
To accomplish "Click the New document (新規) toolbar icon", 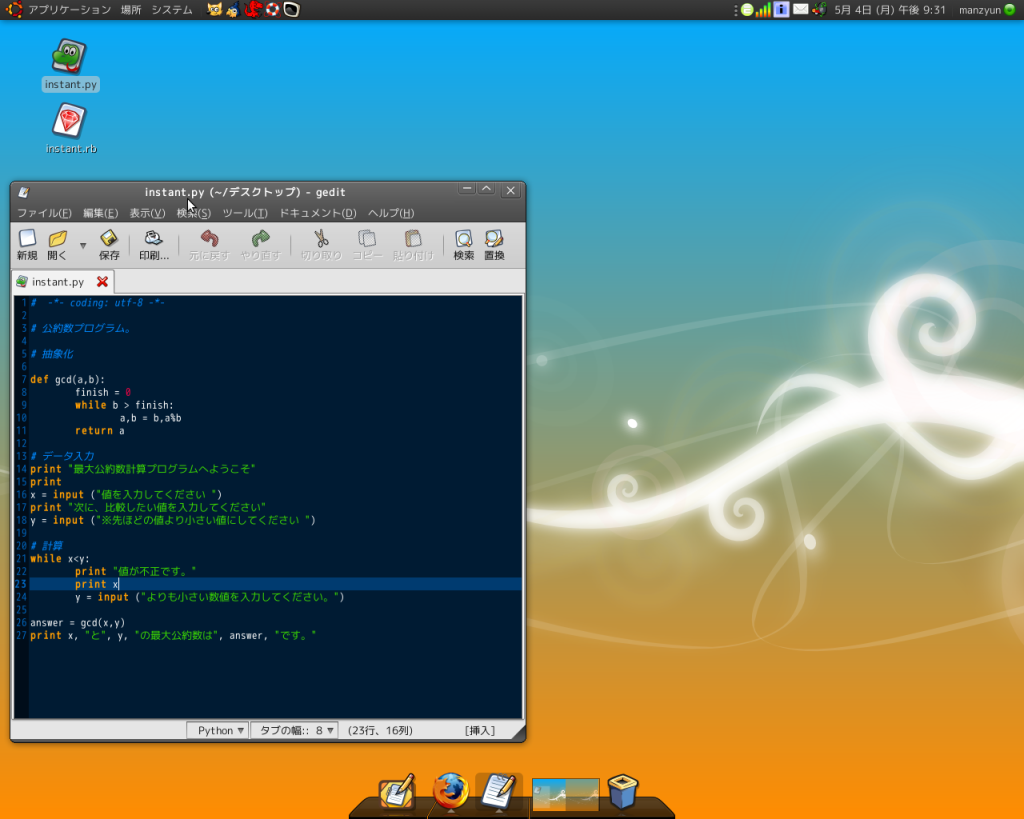I will [x=27, y=244].
